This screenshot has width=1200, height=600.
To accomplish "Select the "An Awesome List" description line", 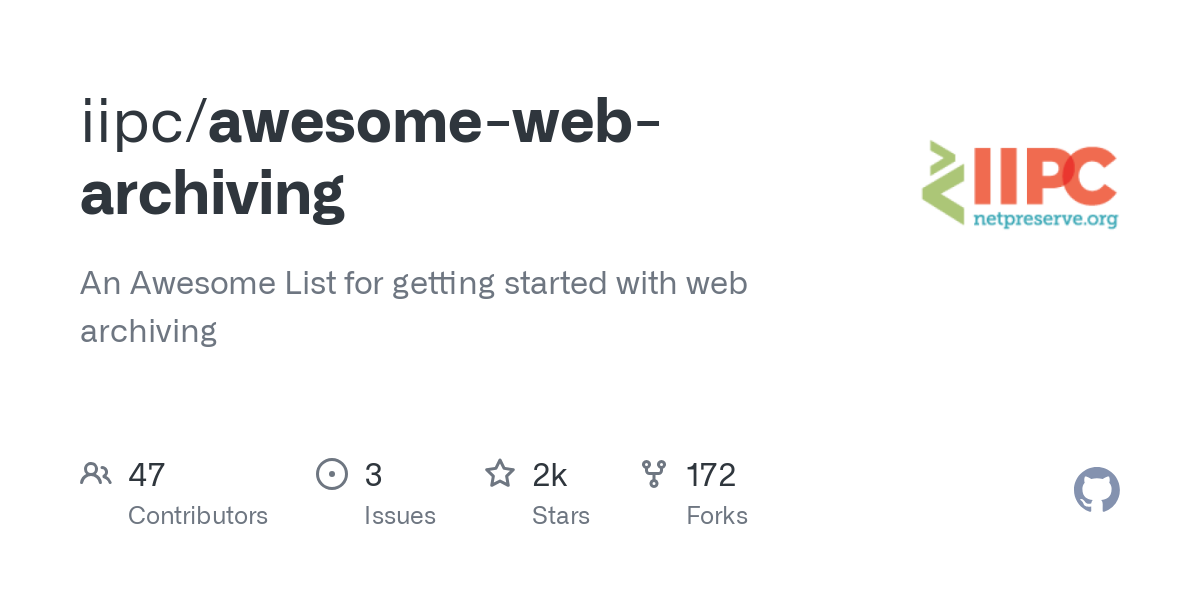I will click(413, 283).
